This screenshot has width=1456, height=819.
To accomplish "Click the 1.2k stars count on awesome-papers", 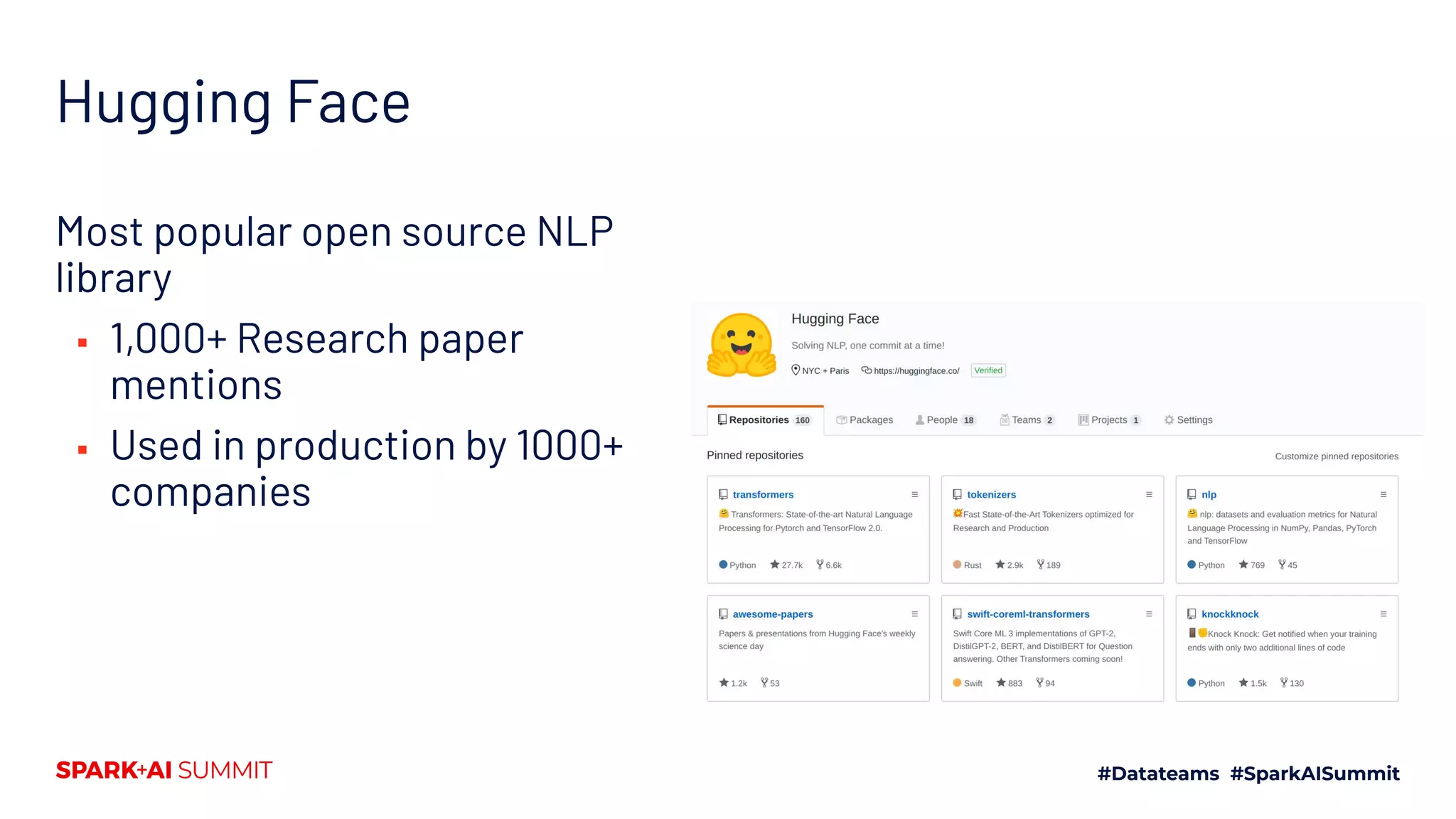I will pos(733,683).
